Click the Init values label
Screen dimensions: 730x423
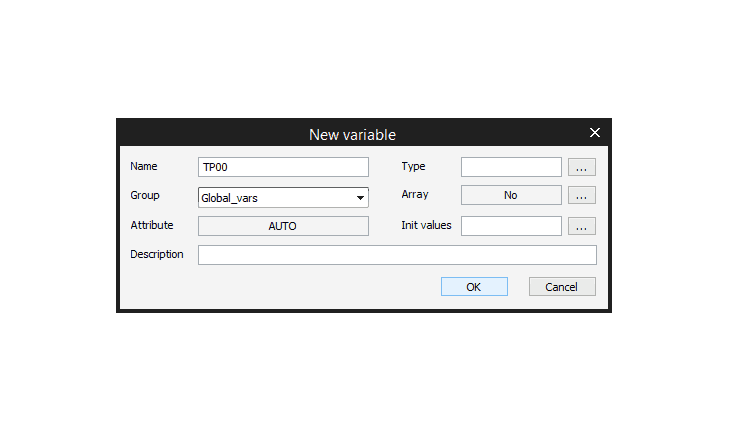tap(426, 225)
